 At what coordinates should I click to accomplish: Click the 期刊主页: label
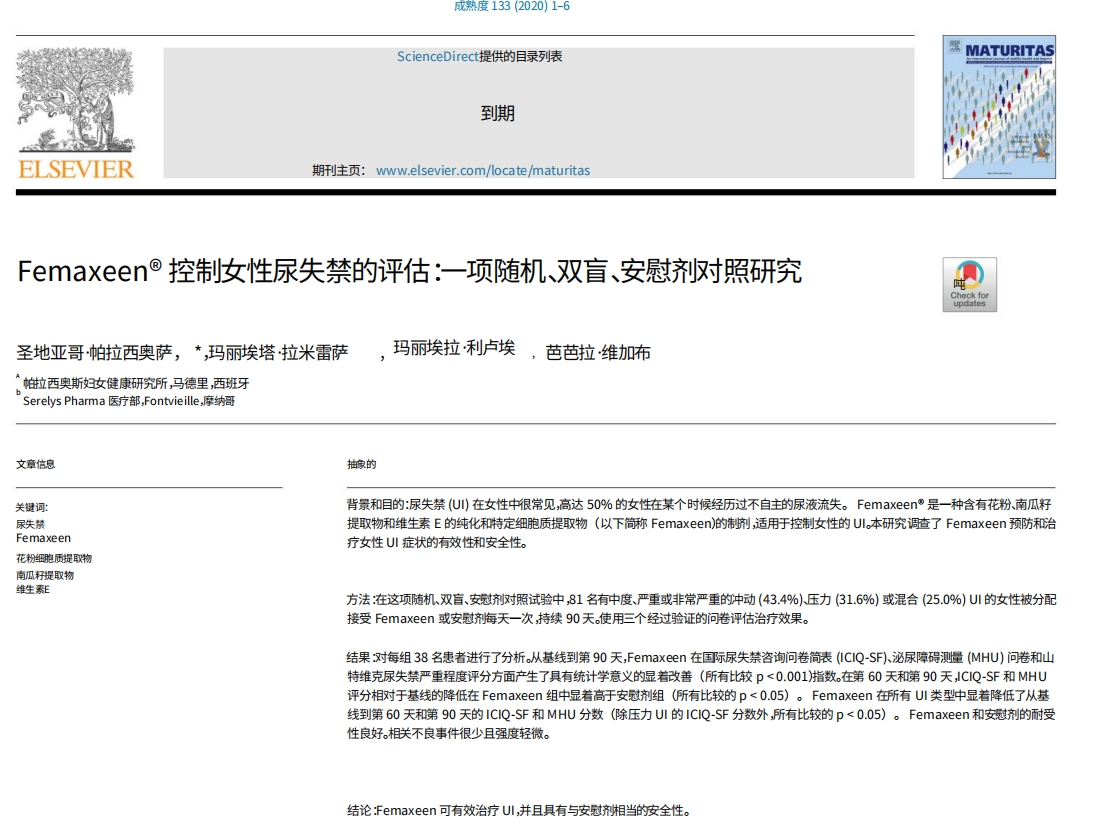tap(338, 171)
